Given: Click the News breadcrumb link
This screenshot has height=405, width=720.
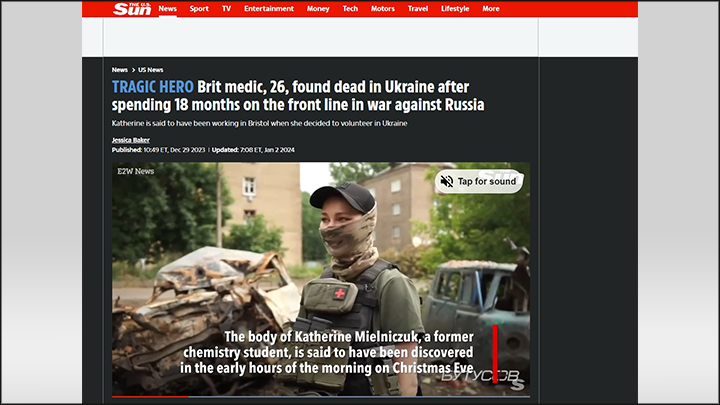Looking at the screenshot, I should click(x=119, y=70).
